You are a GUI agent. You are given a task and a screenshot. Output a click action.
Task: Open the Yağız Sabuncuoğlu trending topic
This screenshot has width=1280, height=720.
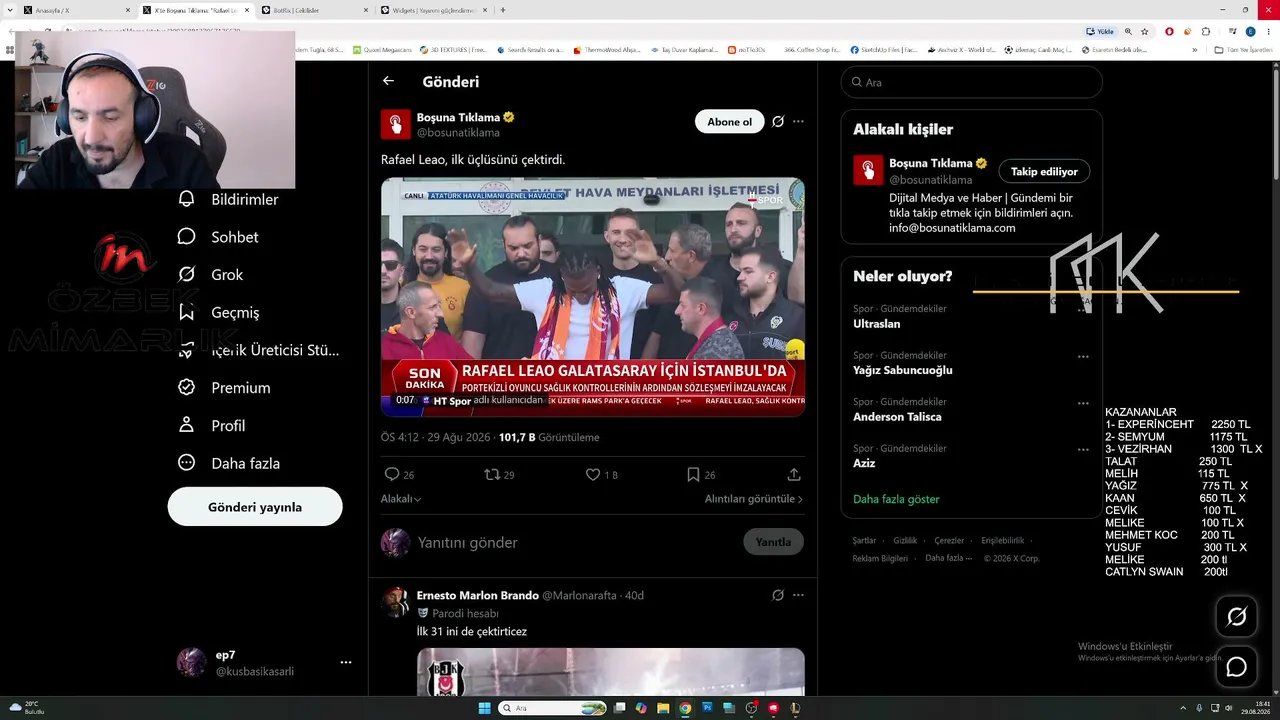(903, 370)
